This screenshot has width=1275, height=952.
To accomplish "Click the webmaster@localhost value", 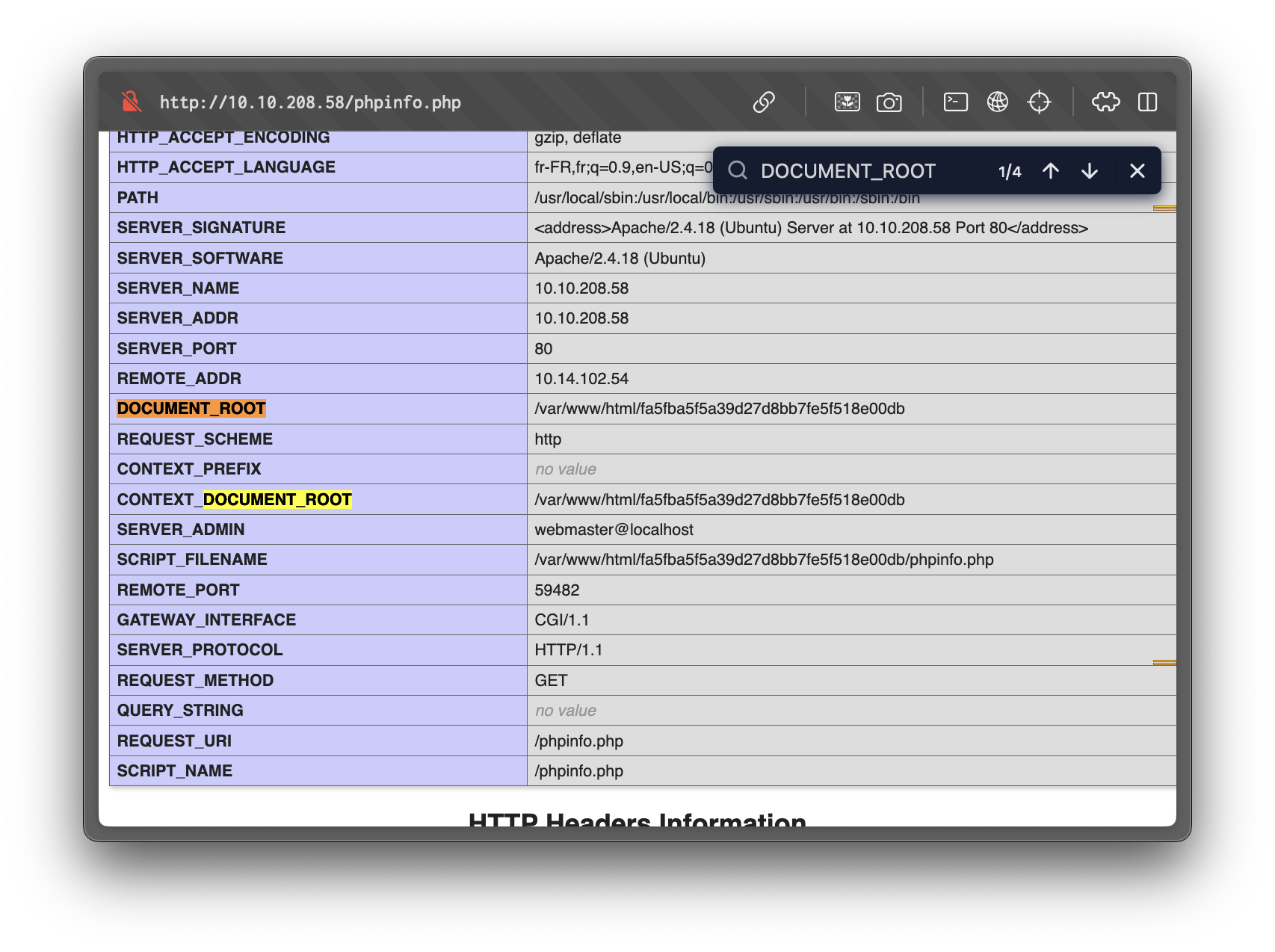I will coord(614,530).
